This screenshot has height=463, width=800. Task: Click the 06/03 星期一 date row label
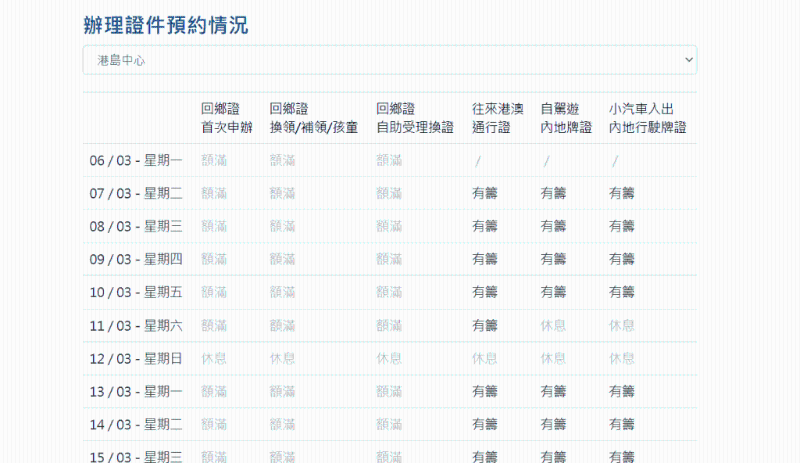click(136, 160)
